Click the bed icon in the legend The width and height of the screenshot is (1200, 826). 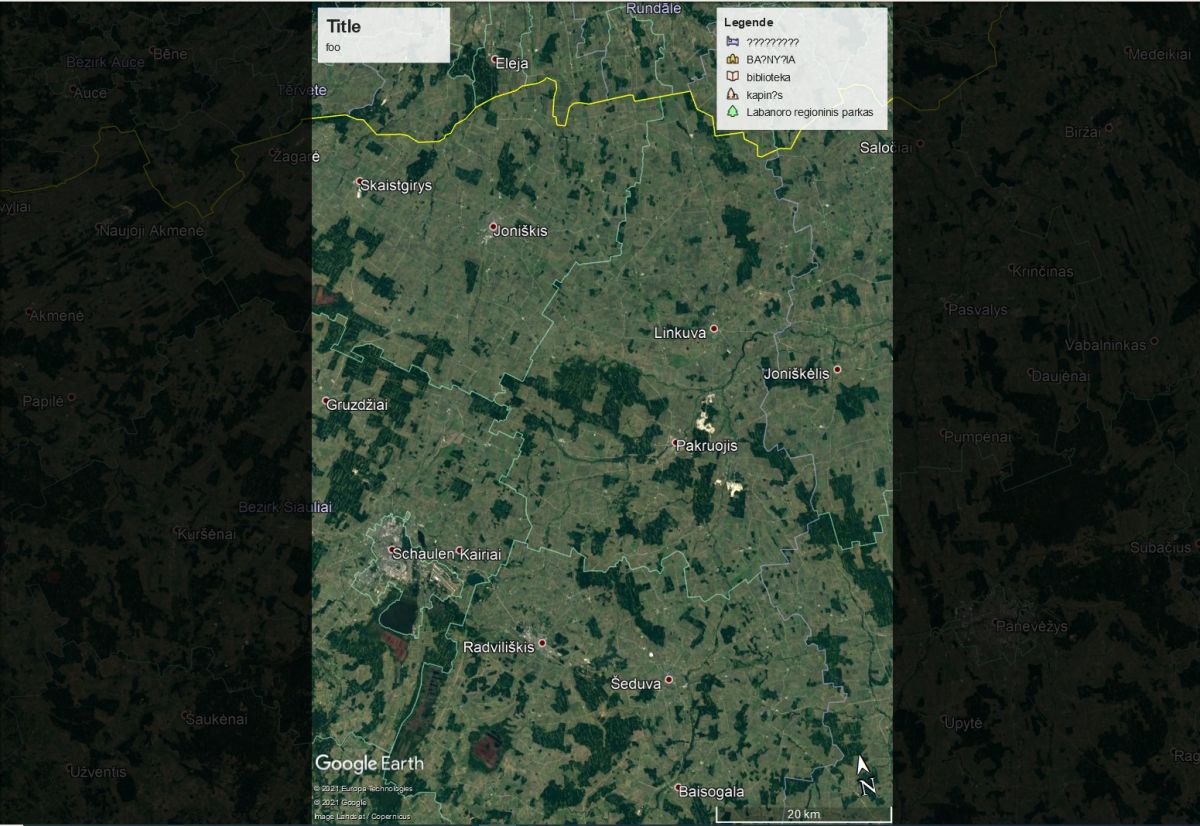click(732, 41)
